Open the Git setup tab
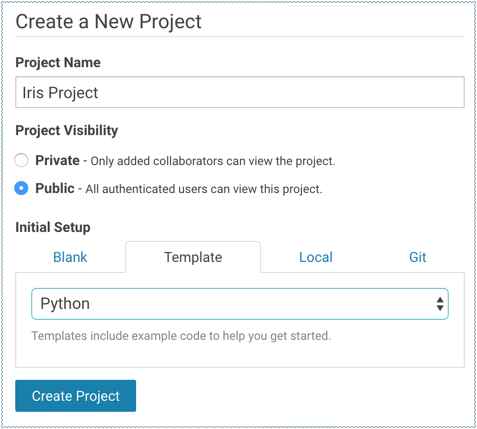477x429 pixels. tap(417, 257)
